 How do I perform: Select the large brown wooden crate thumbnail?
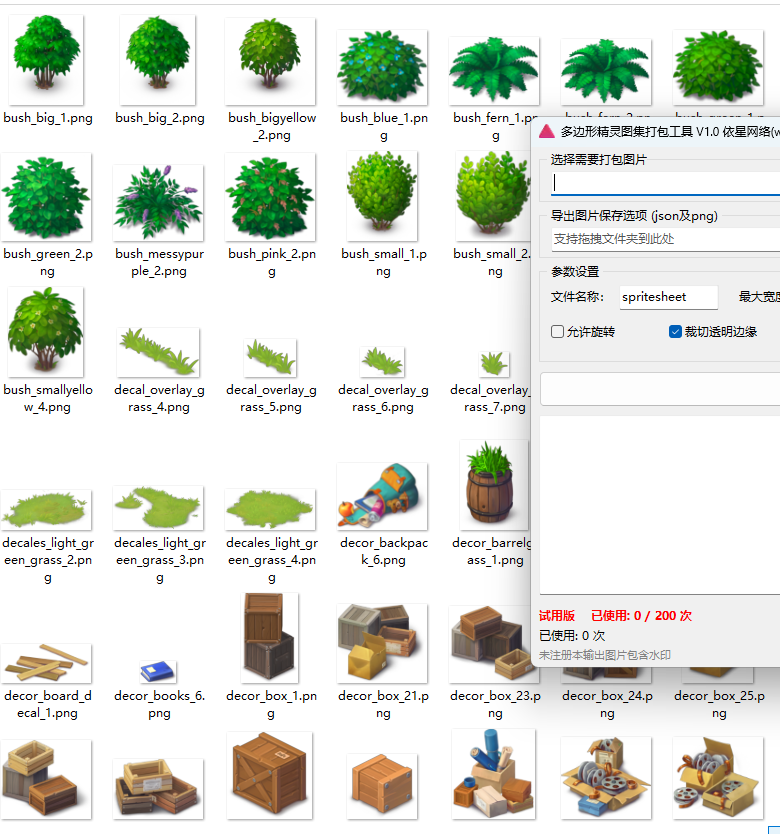click(x=270, y=775)
